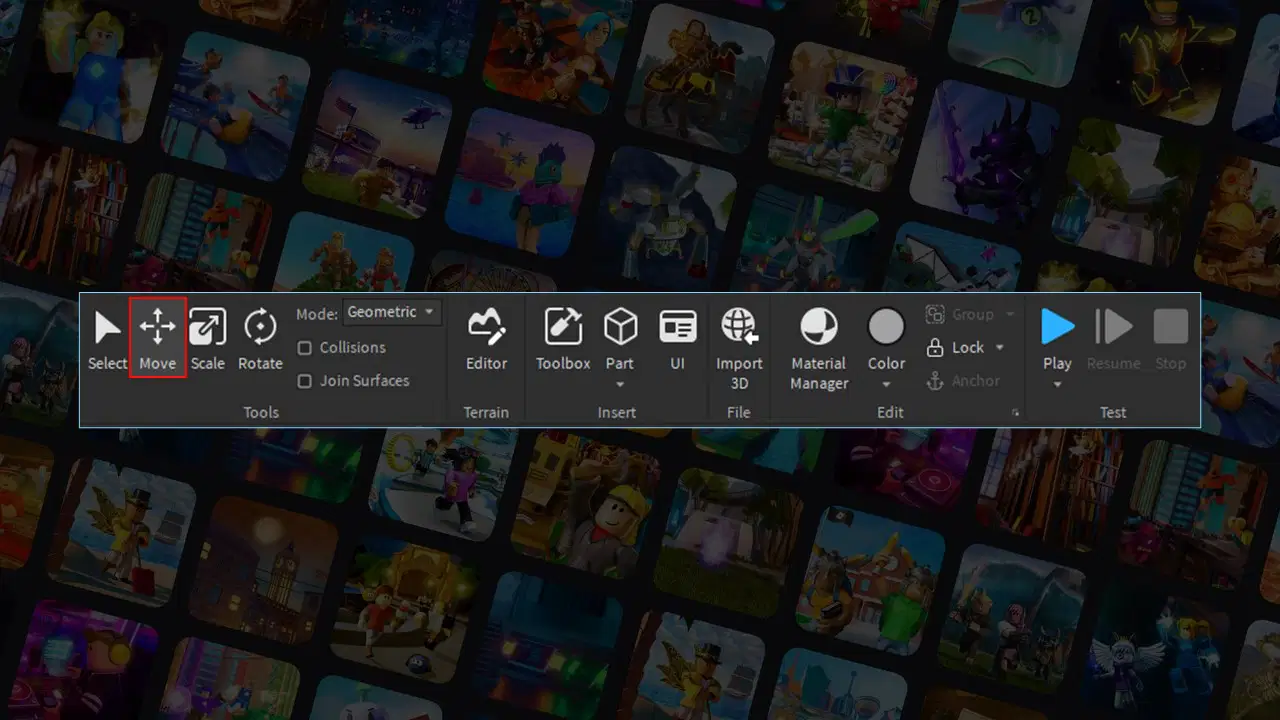
Task: Expand the Group options arrow
Action: [x=1009, y=314]
